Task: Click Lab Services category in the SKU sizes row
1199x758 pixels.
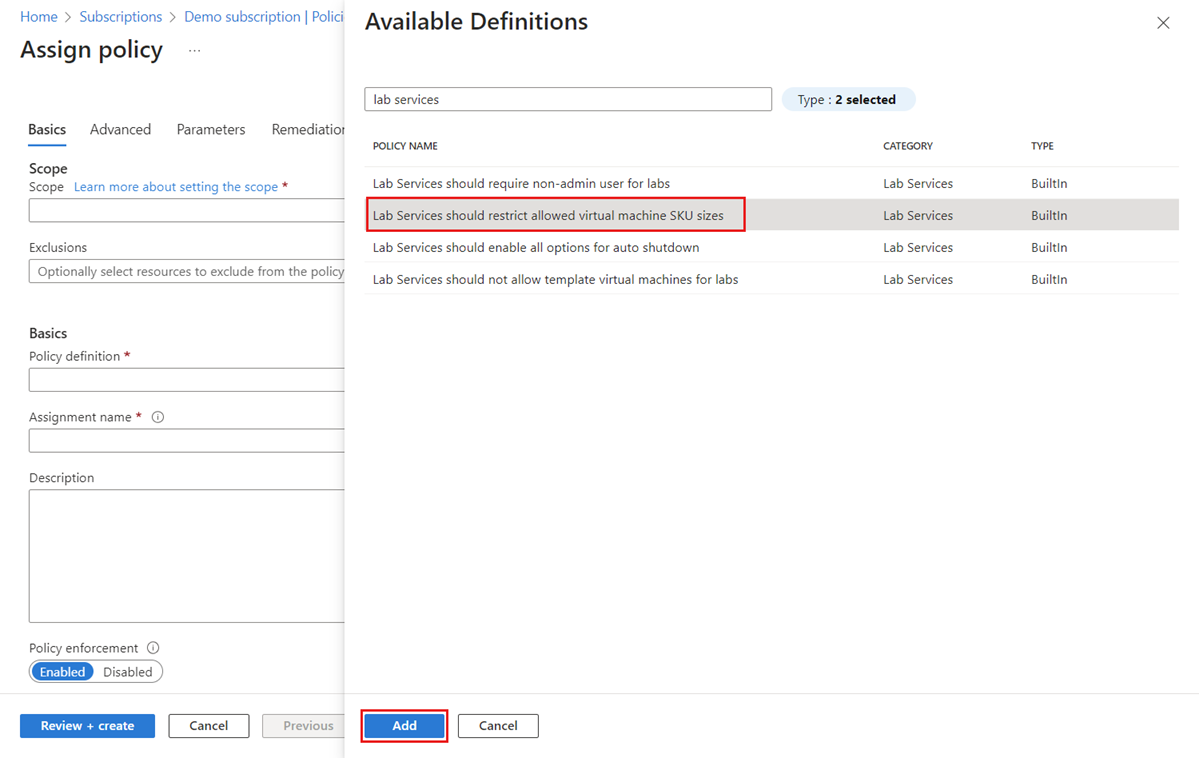Action: 918,216
